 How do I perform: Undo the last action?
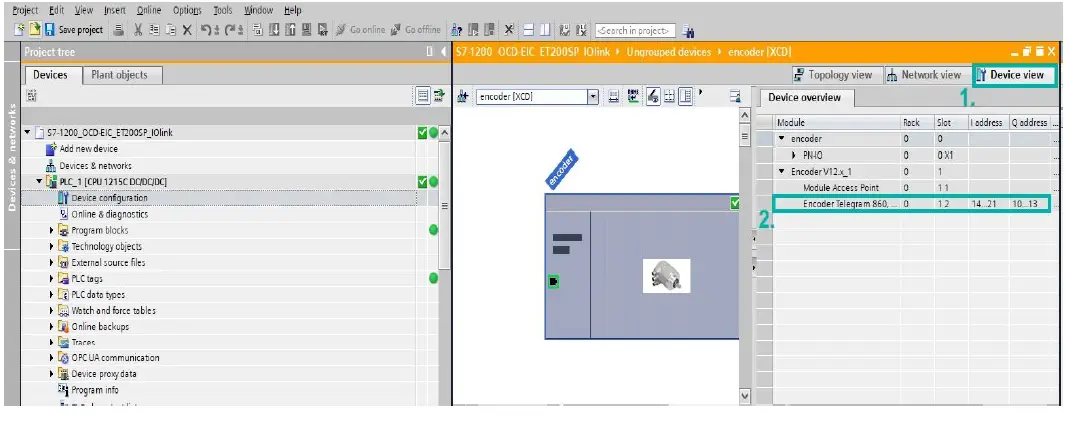[x=207, y=29]
